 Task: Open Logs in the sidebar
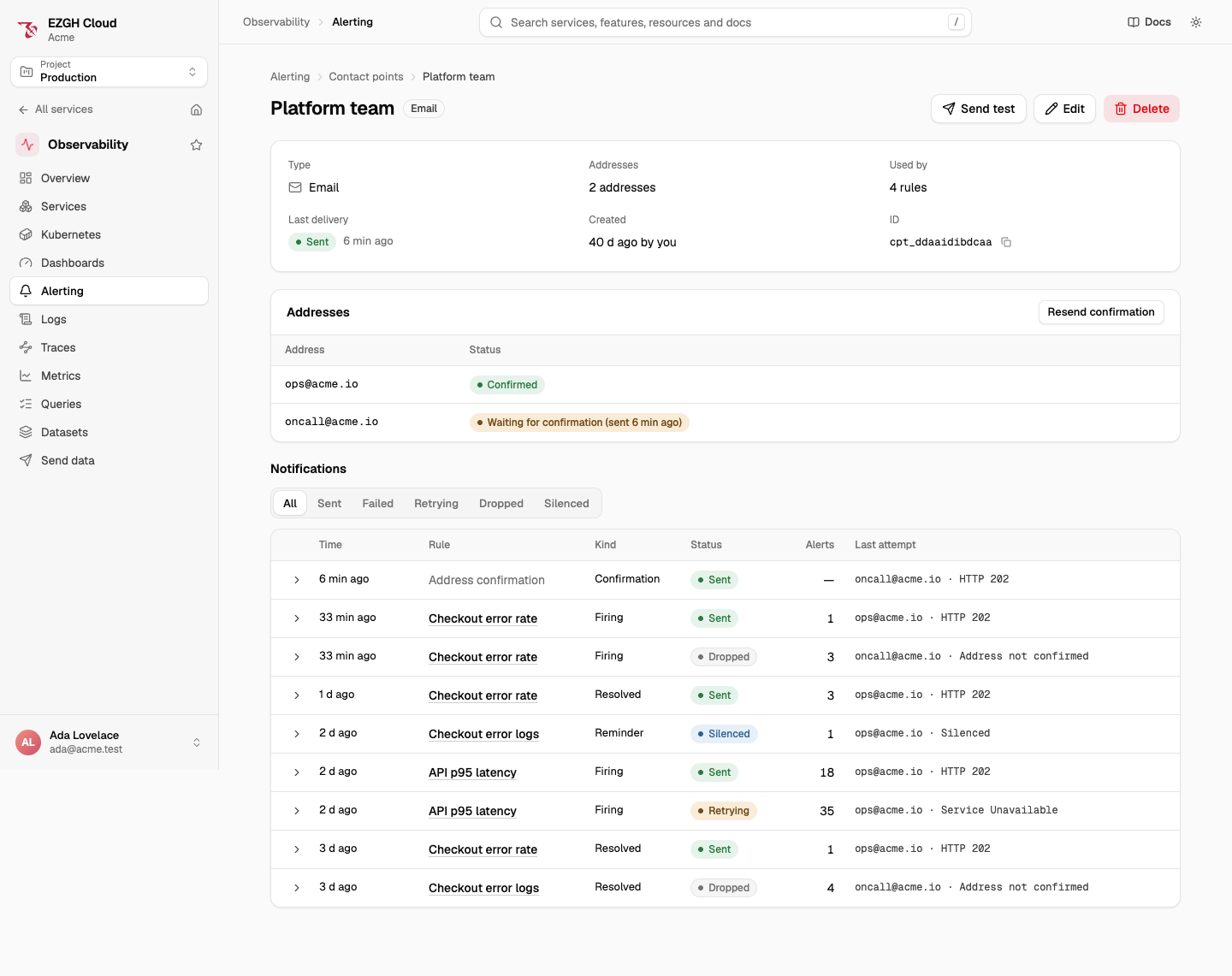109,319
